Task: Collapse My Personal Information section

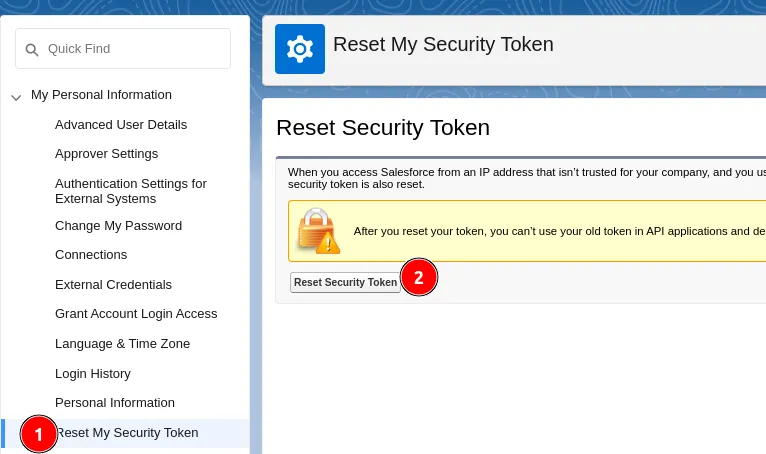Action: click(x=16, y=97)
